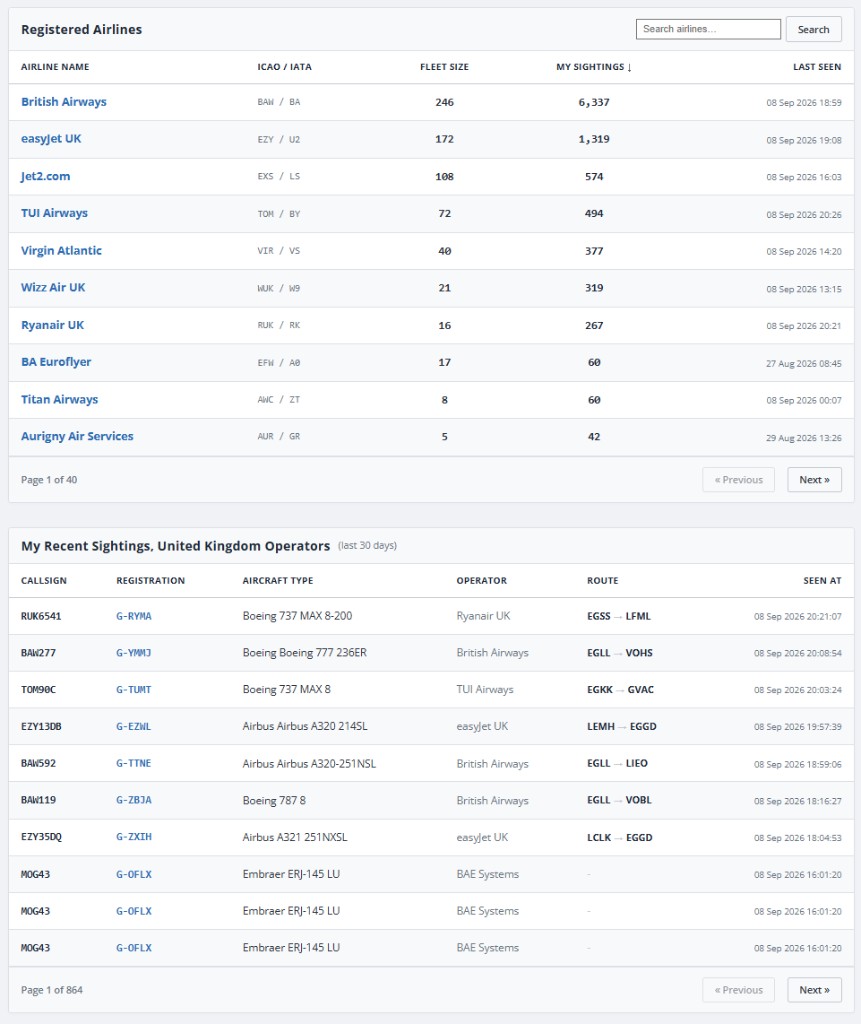Open the Jet2.com airline link
The height and width of the screenshot is (1024, 861).
click(x=45, y=176)
